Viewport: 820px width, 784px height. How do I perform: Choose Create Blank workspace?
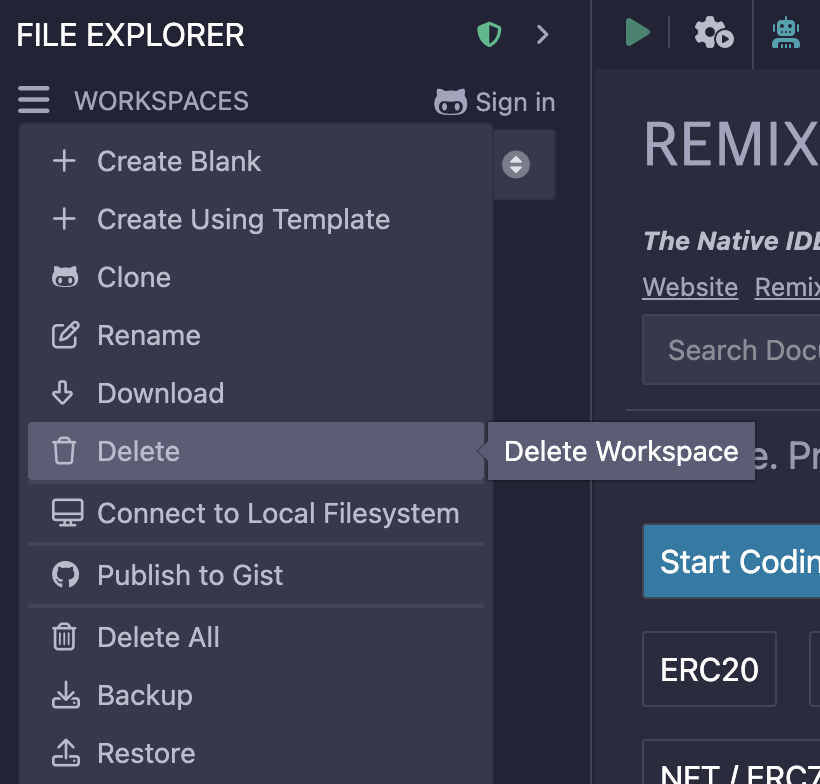[x=256, y=161]
